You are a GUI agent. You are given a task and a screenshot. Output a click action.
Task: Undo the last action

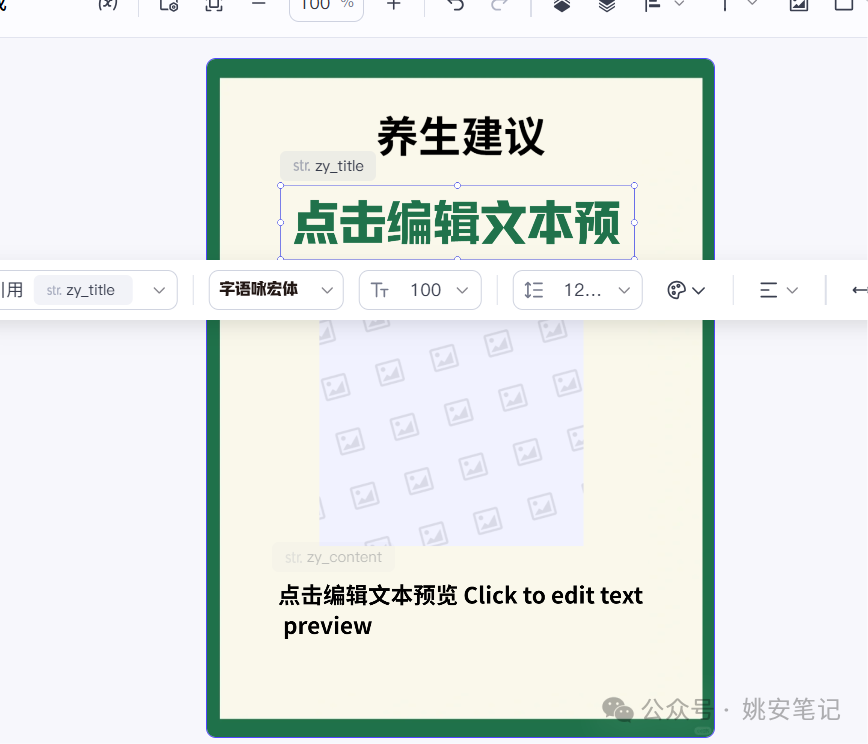pos(456,5)
